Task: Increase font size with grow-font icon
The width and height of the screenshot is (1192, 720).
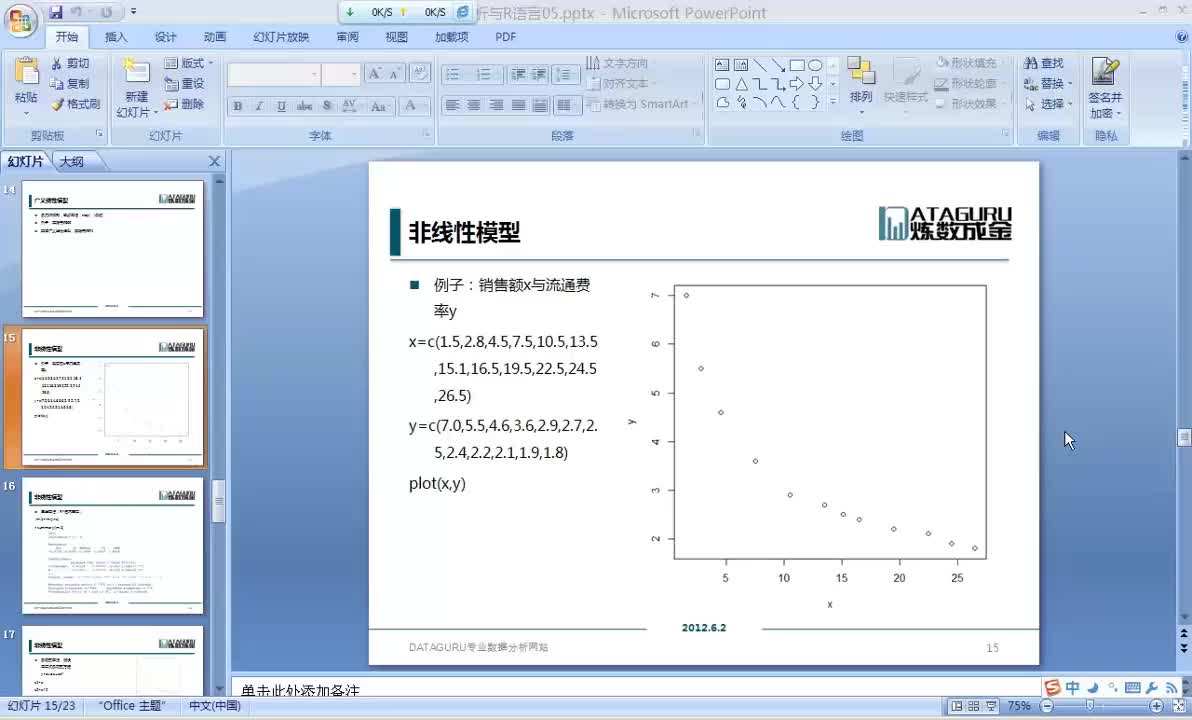Action: coord(373,74)
